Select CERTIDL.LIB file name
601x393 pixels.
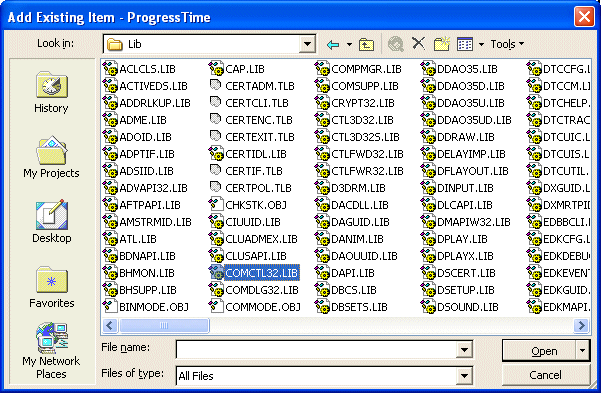click(x=256, y=154)
